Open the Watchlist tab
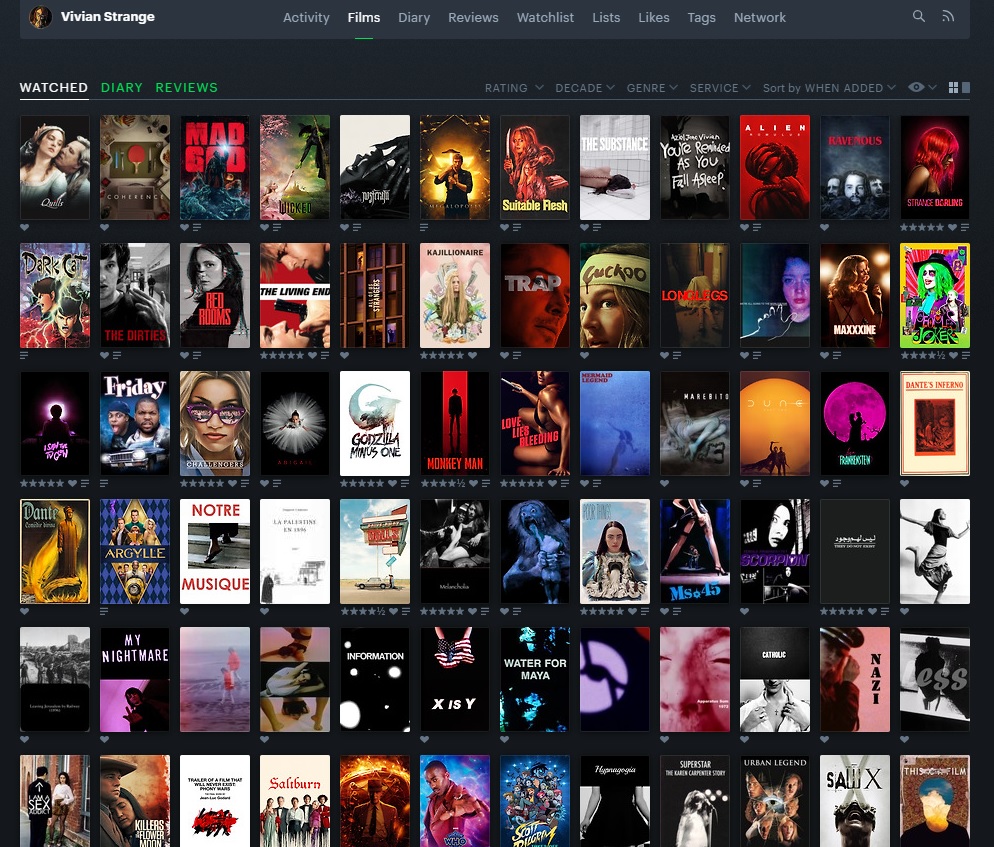Screen dimensions: 994x847 tap(545, 18)
